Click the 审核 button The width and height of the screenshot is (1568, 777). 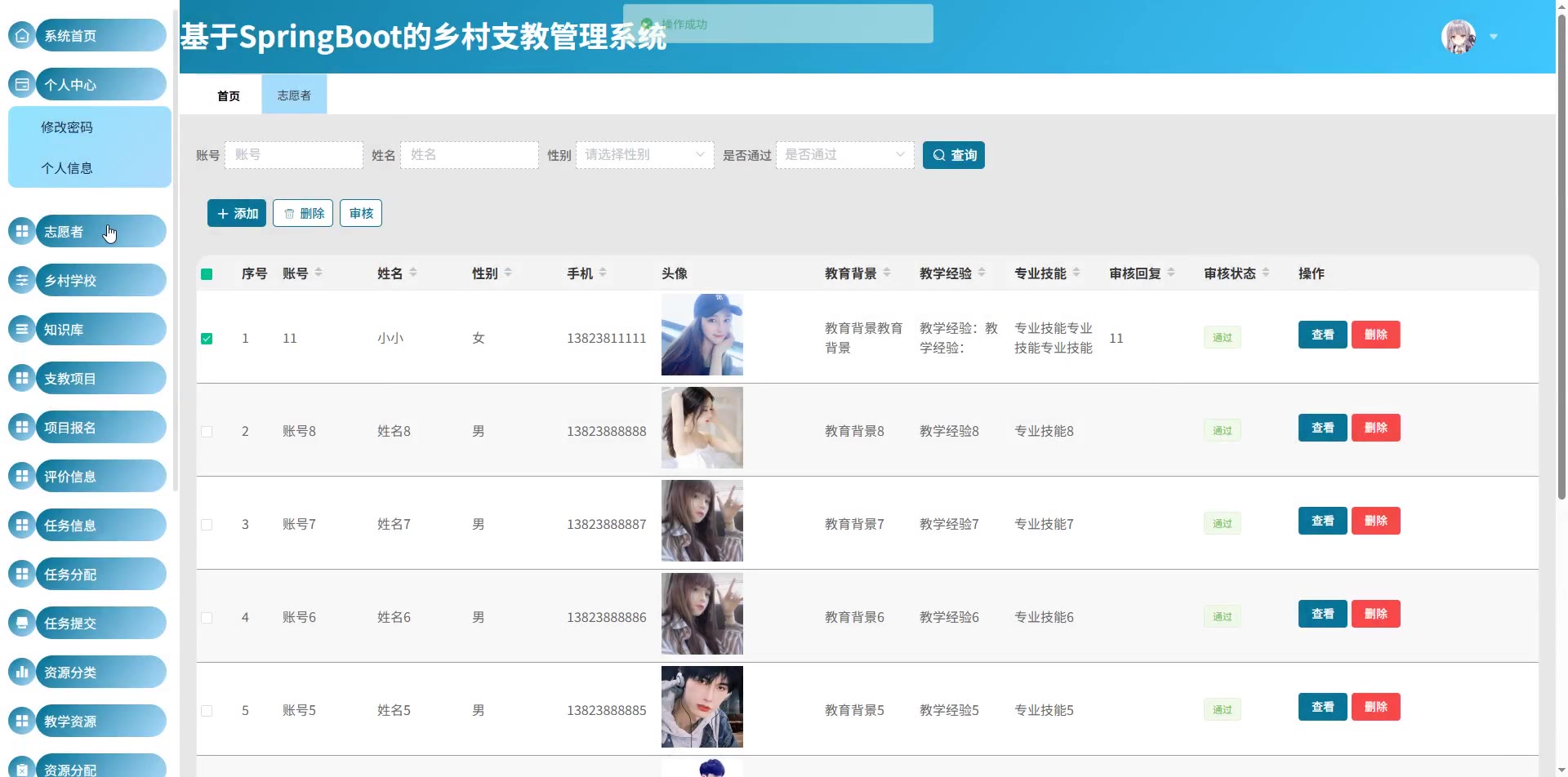point(361,213)
